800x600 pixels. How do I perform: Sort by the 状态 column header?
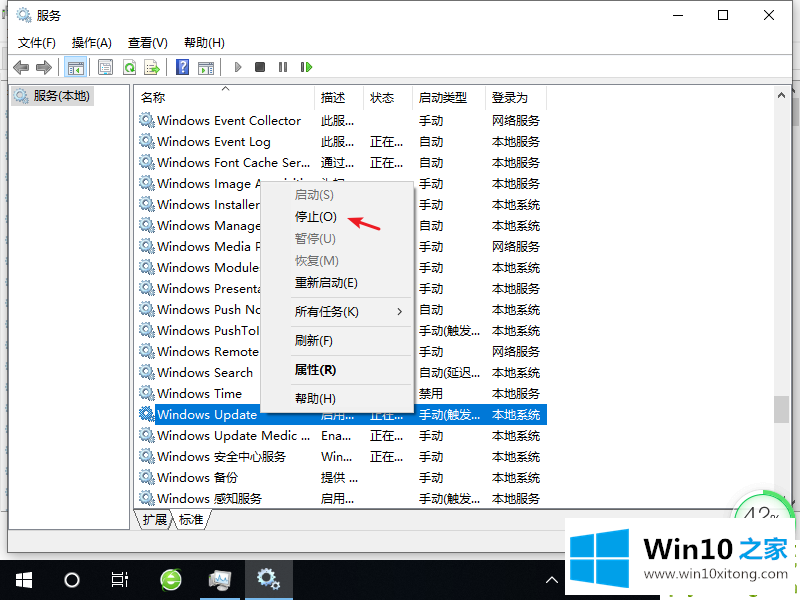click(x=388, y=97)
